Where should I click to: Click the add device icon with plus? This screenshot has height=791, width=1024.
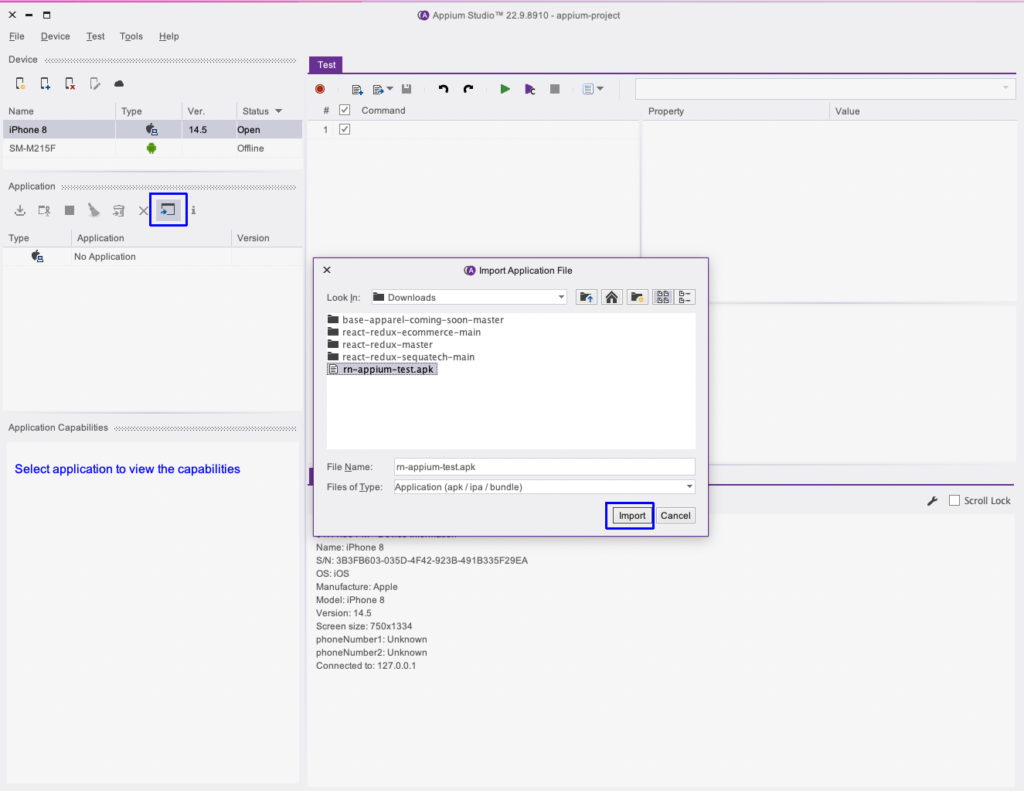coord(44,84)
